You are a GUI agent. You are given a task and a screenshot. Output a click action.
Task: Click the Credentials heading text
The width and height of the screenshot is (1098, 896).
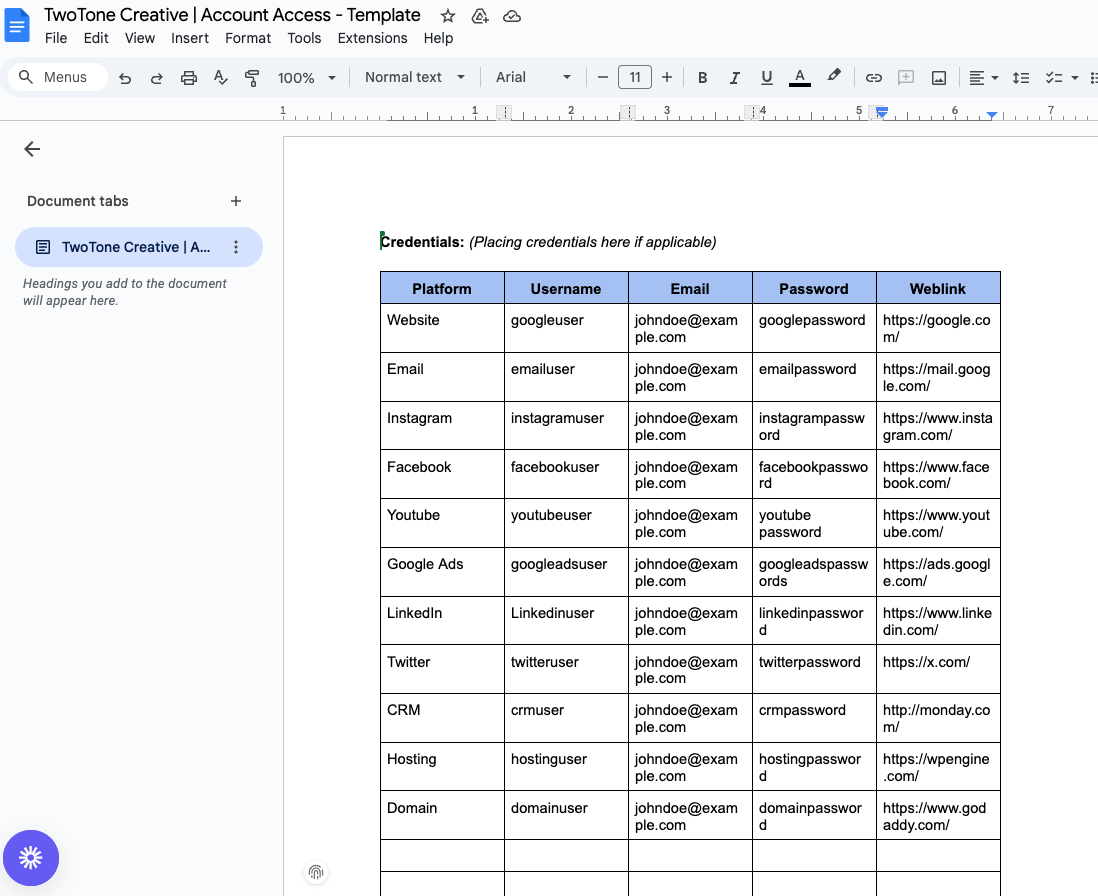pyautogui.click(x=422, y=242)
